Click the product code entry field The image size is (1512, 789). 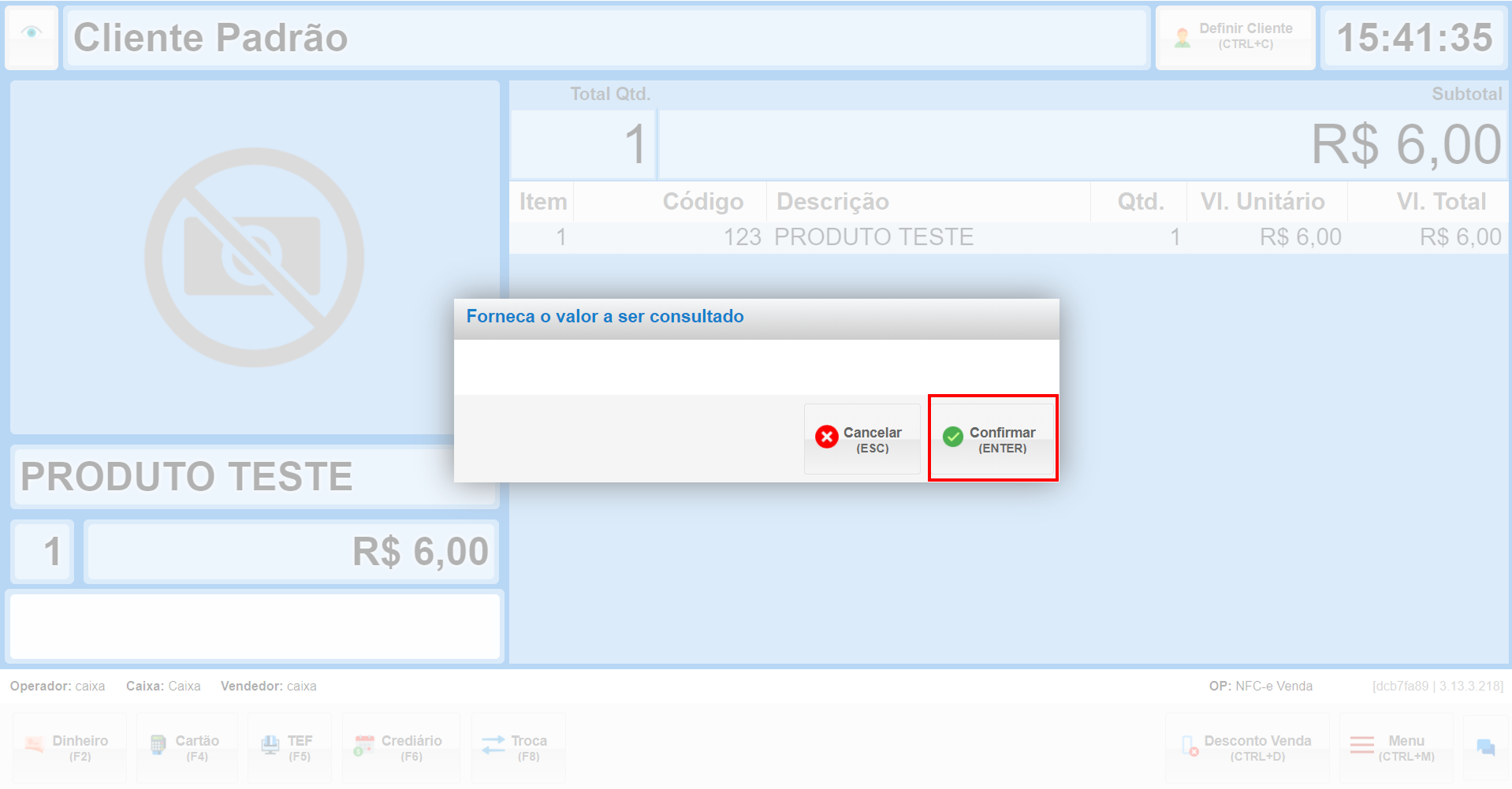coord(255,627)
